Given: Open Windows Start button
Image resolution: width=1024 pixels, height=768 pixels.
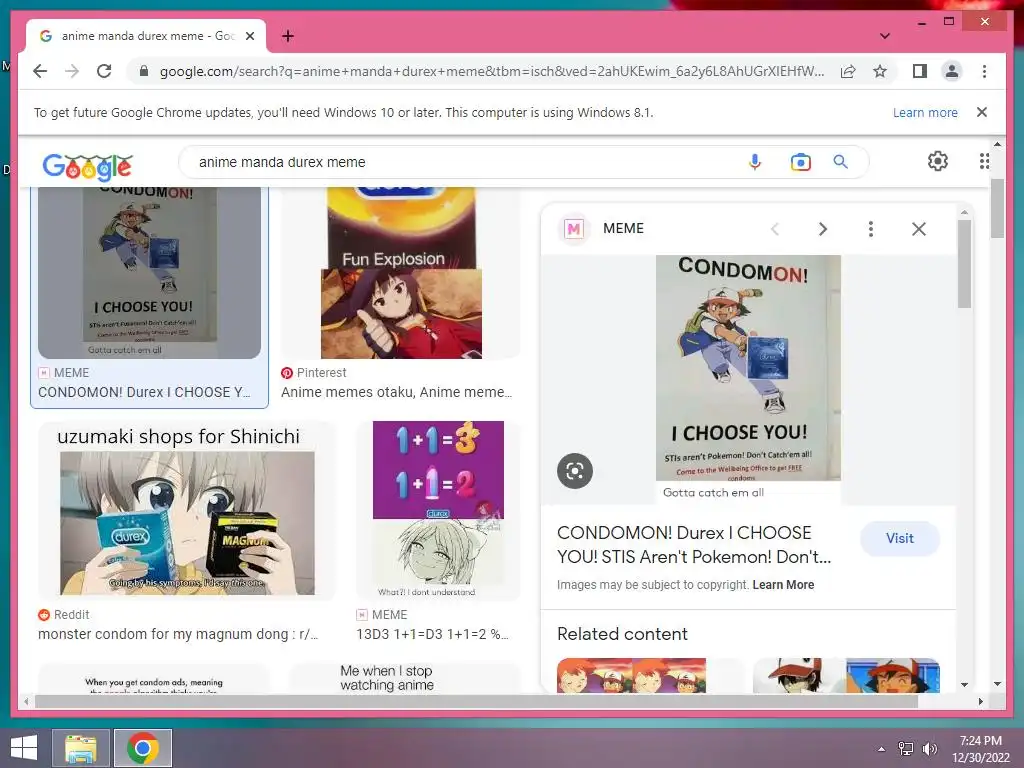Looking at the screenshot, I should coord(24,748).
